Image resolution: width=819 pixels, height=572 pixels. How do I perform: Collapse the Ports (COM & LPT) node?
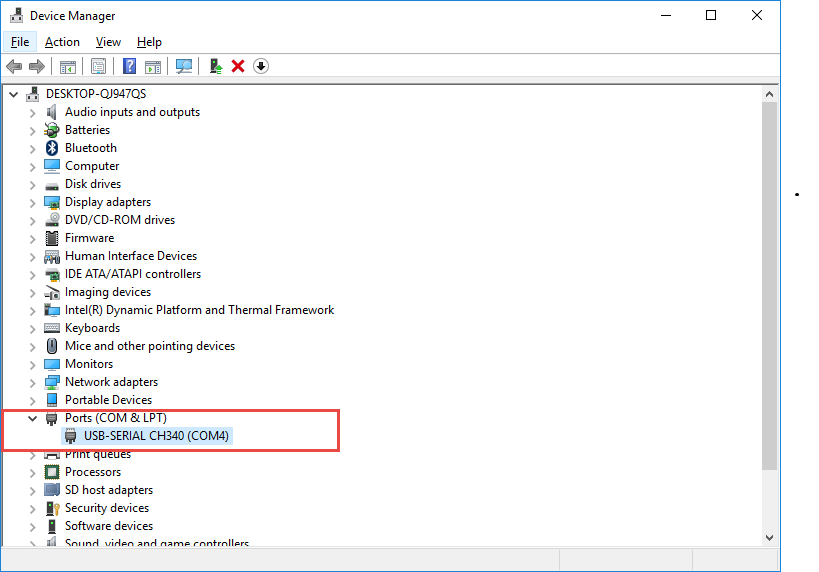coord(32,418)
